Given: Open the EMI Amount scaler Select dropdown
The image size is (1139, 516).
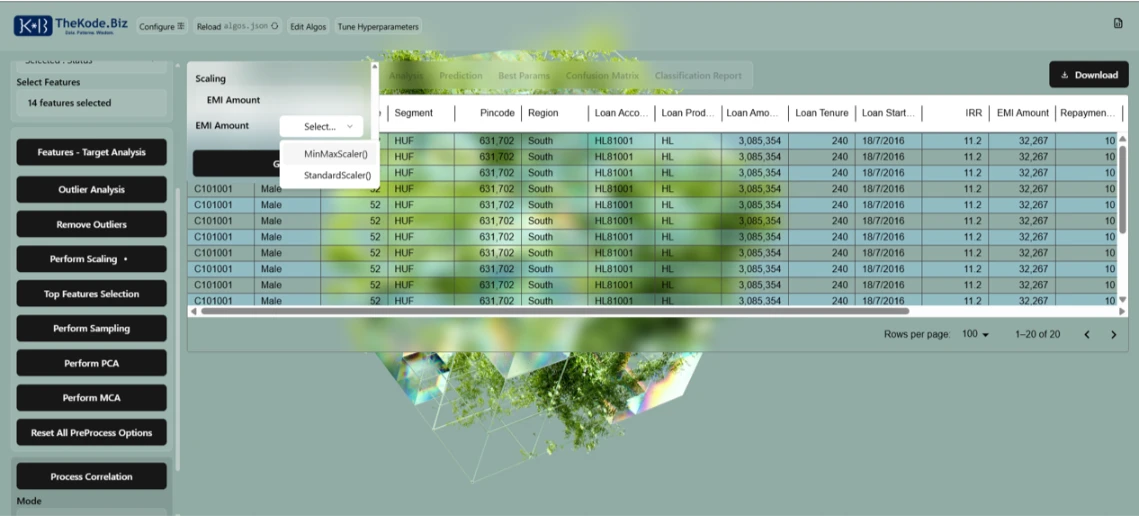Looking at the screenshot, I should [320, 127].
